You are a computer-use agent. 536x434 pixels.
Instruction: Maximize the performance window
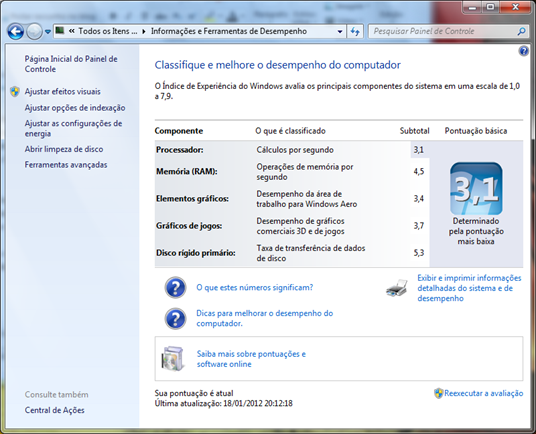491,7
